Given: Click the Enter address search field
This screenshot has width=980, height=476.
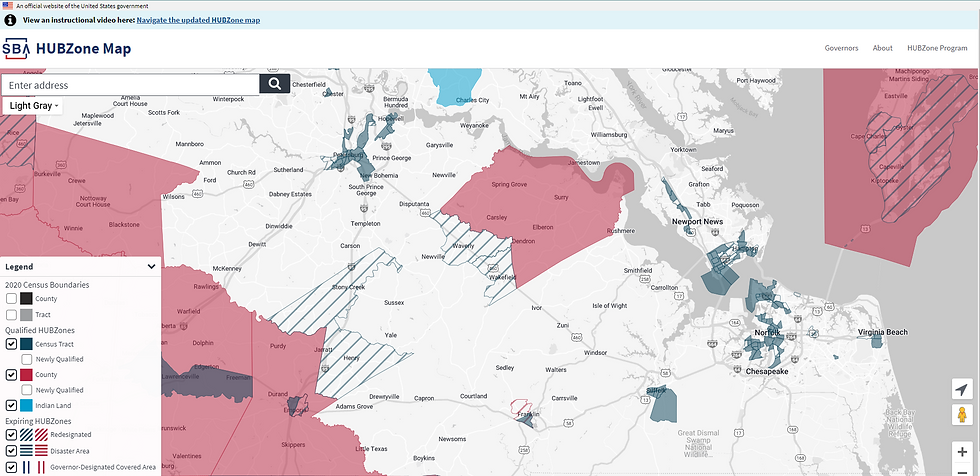Looking at the screenshot, I should (131, 85).
